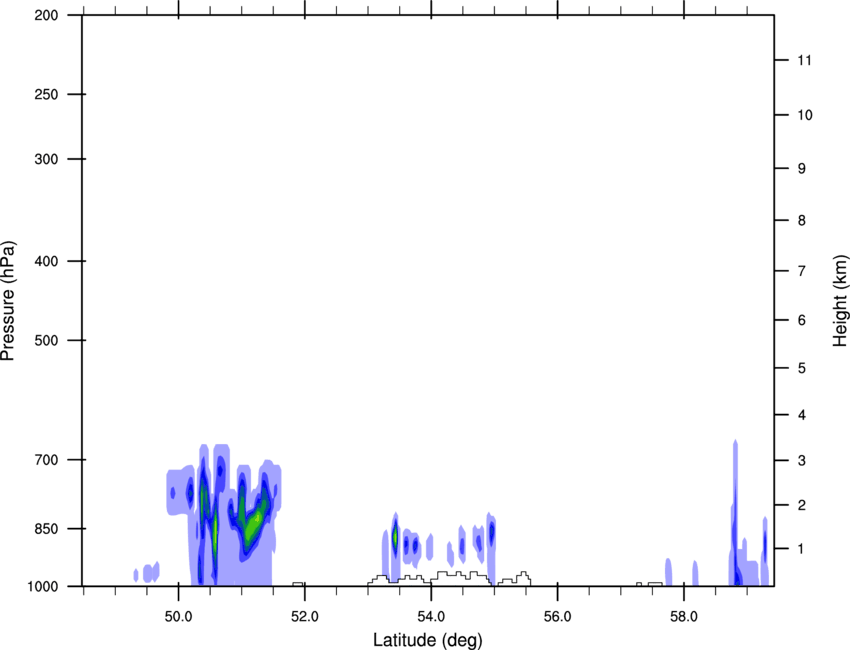The image size is (850, 650).
Task: Click the 6 km height label
Action: coord(802,320)
